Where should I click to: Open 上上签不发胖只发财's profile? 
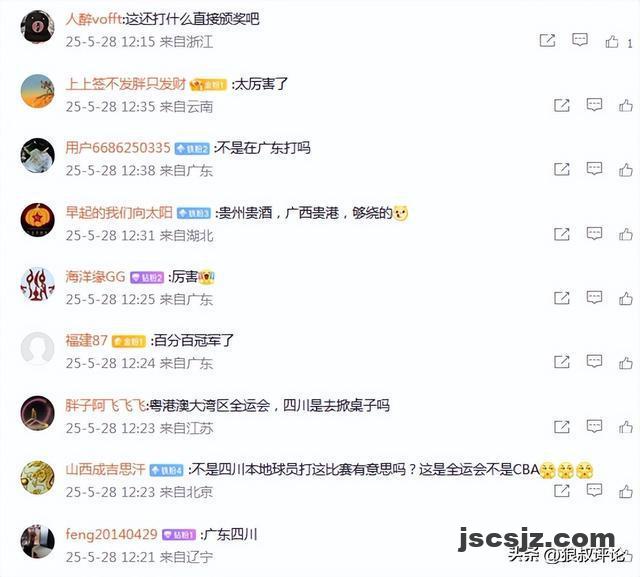(x=126, y=84)
